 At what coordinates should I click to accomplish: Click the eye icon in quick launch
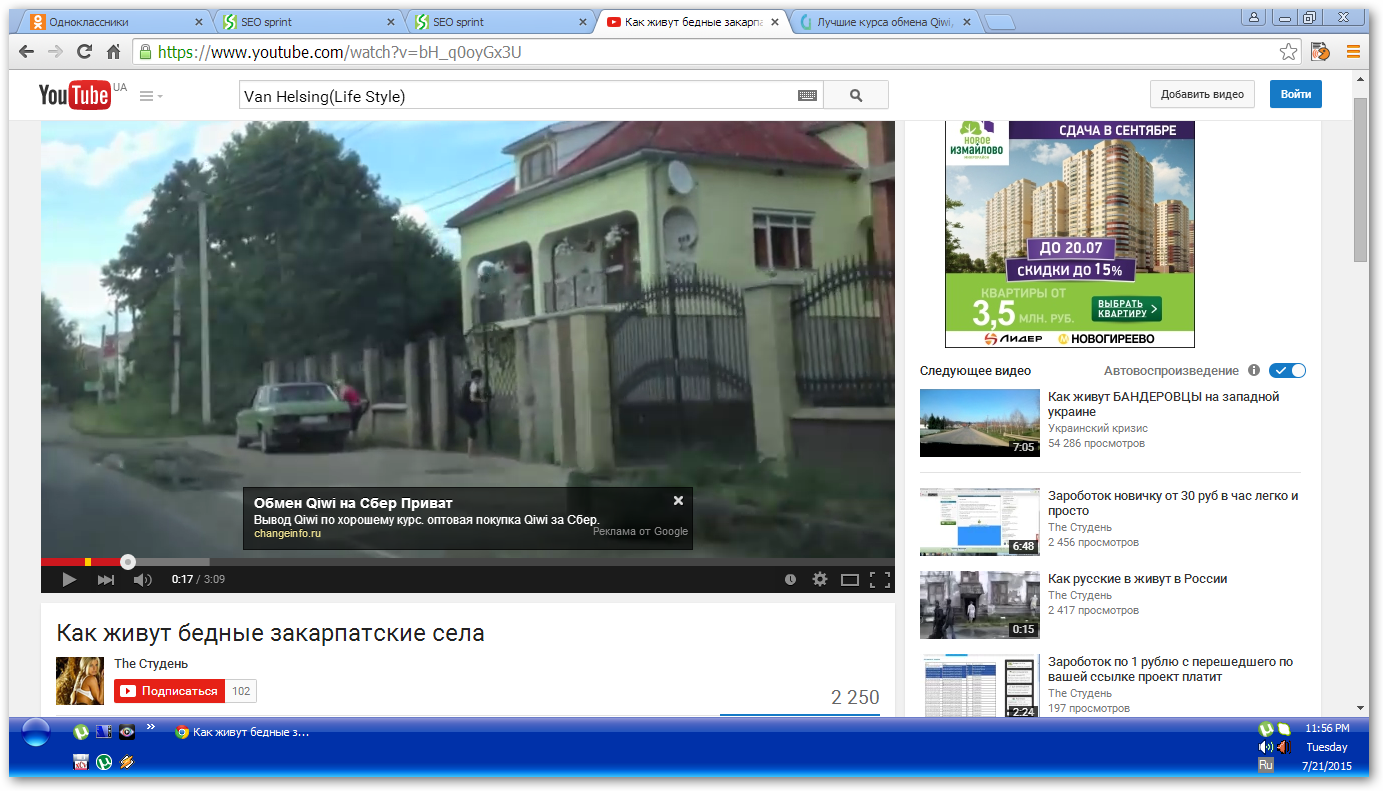[127, 731]
